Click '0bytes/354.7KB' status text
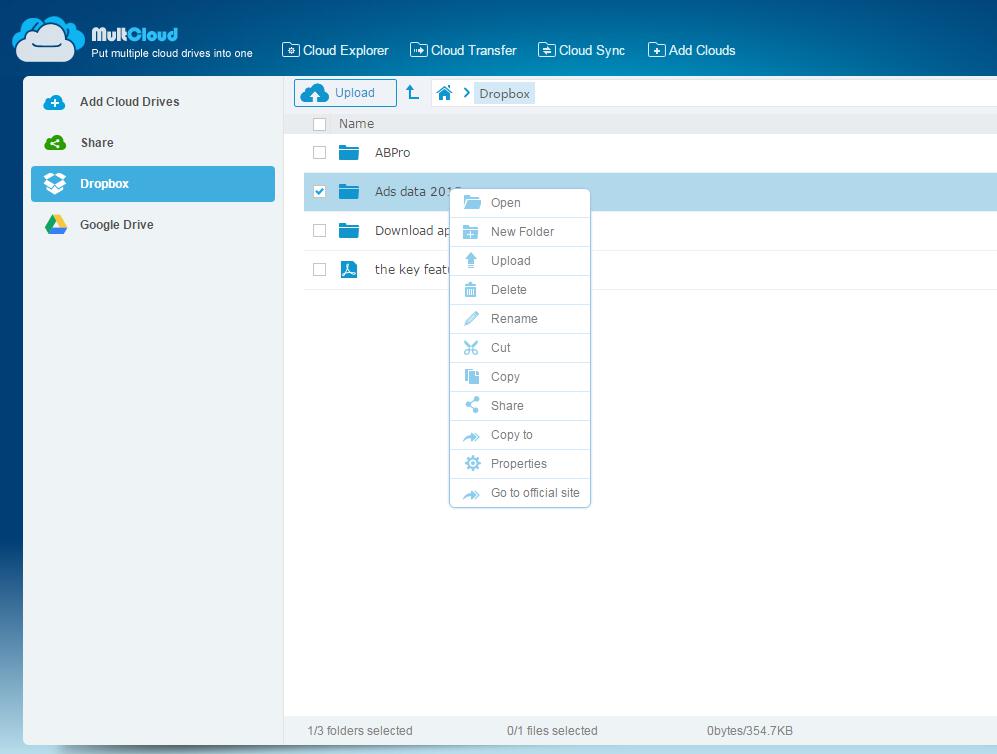The height and width of the screenshot is (754, 997). pos(750,730)
